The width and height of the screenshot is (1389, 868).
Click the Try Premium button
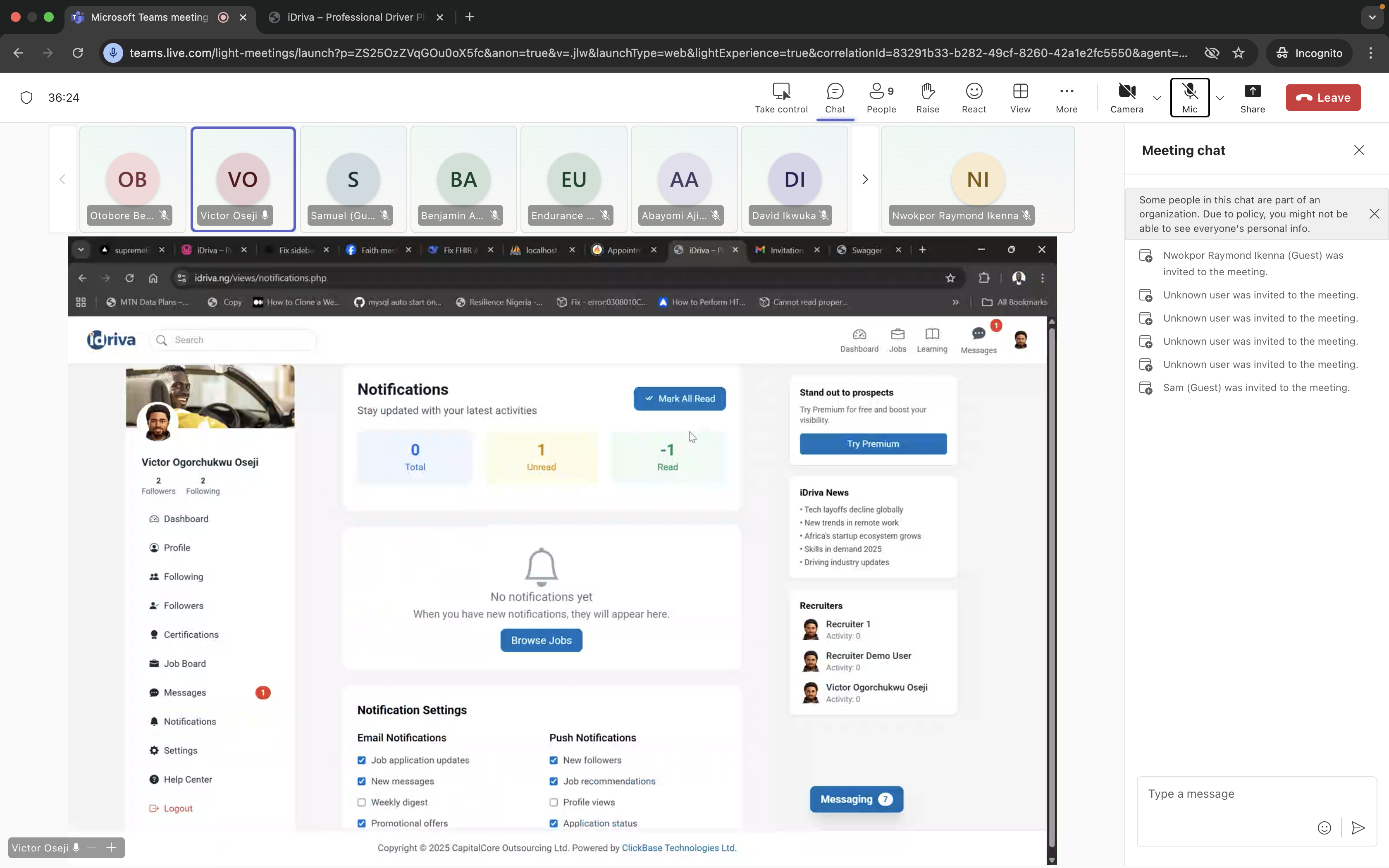click(x=873, y=444)
